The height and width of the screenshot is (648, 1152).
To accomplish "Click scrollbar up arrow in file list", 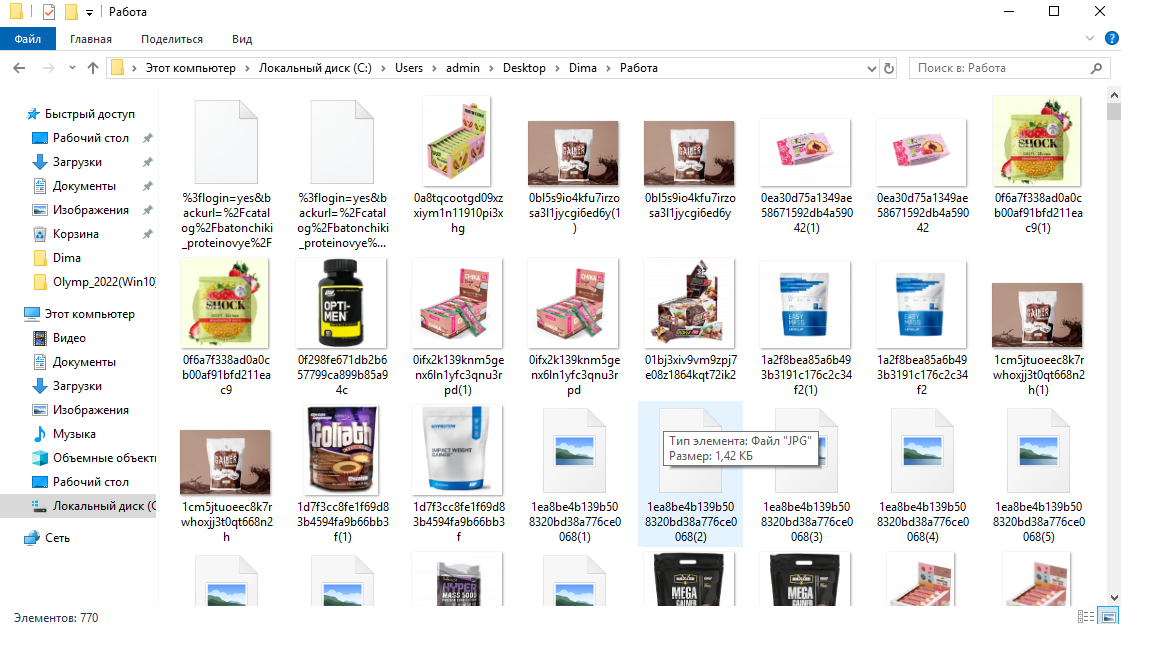I will [1114, 95].
